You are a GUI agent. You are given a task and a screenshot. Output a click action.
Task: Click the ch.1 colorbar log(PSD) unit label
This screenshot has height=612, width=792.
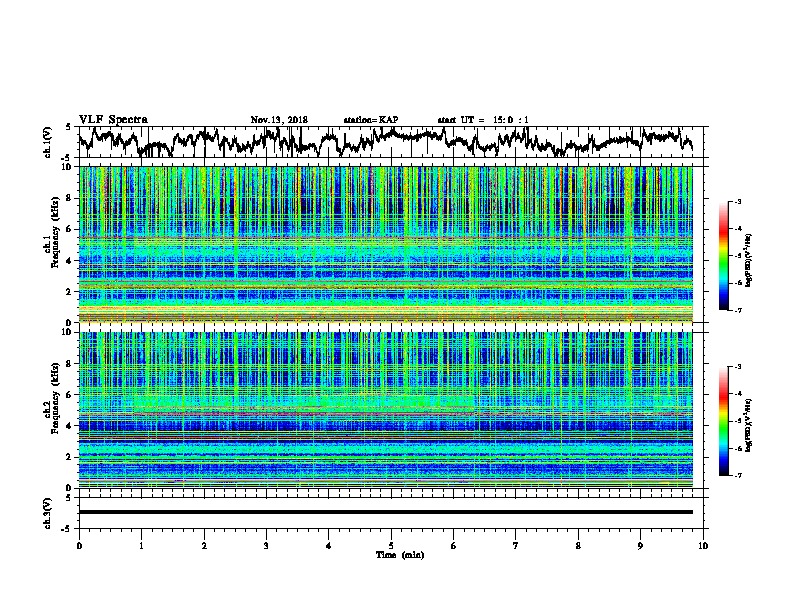[748, 261]
